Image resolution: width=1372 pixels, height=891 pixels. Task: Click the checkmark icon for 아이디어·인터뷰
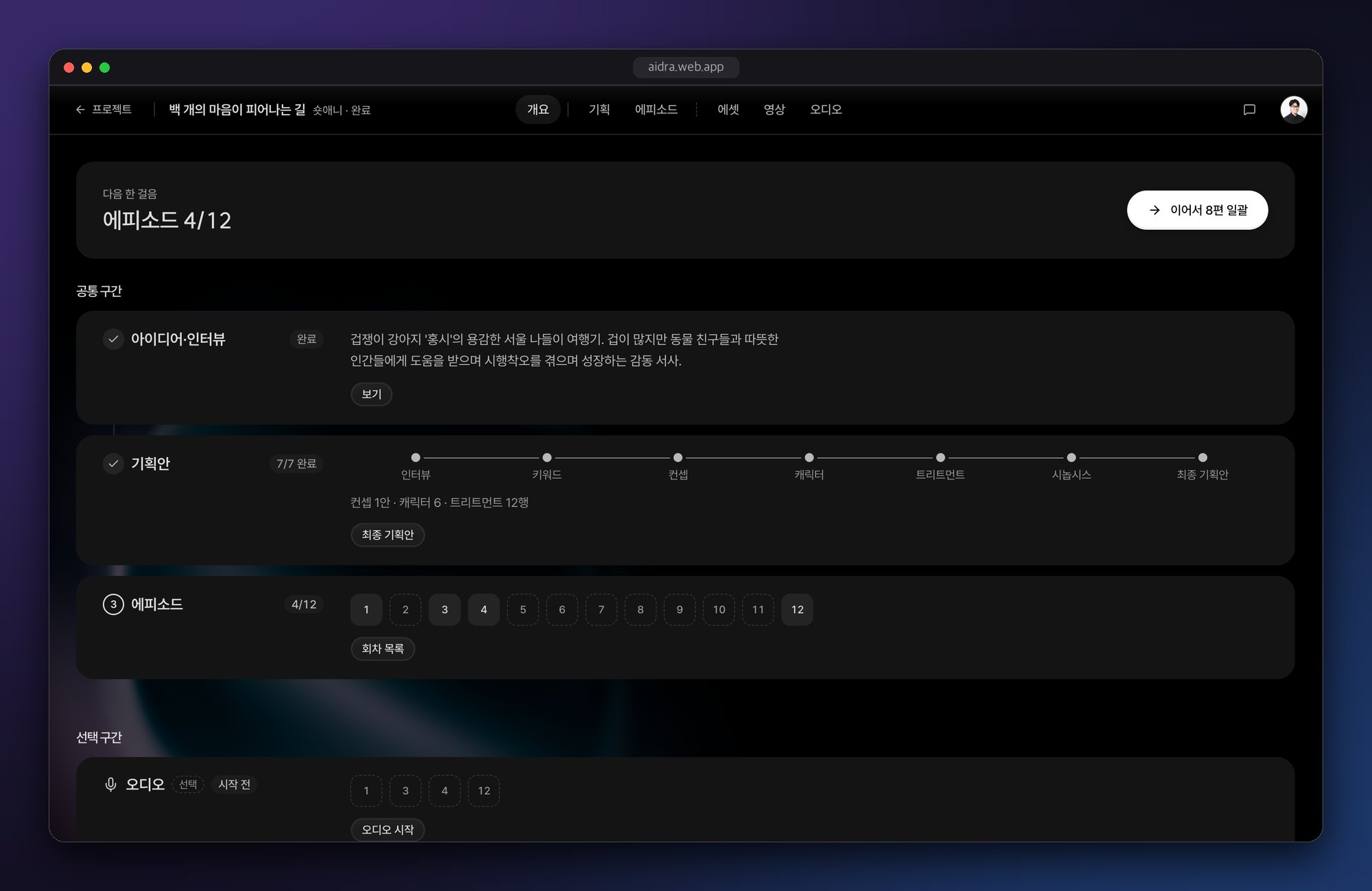[x=113, y=339]
